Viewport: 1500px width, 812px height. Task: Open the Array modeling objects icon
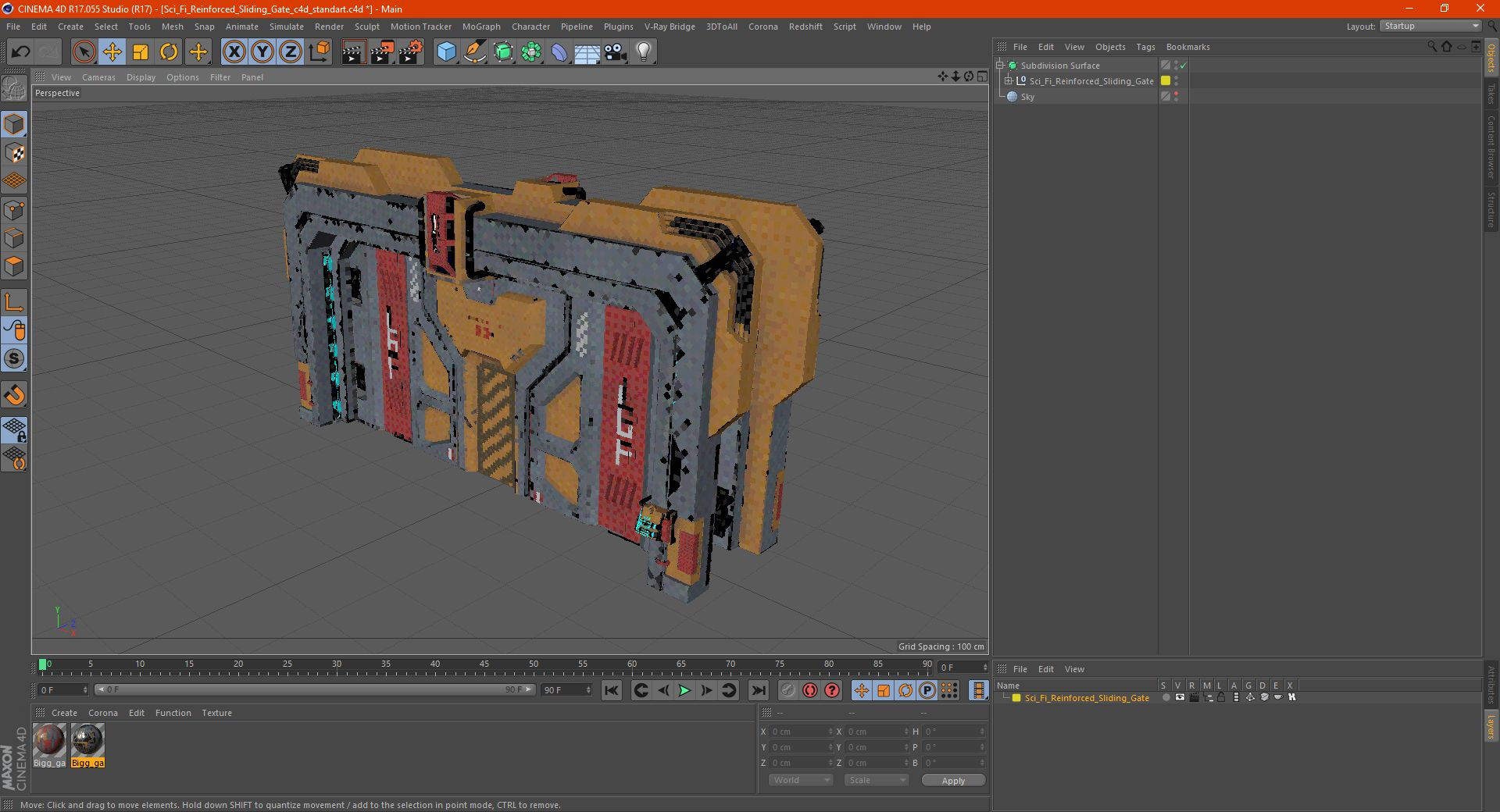coord(531,52)
